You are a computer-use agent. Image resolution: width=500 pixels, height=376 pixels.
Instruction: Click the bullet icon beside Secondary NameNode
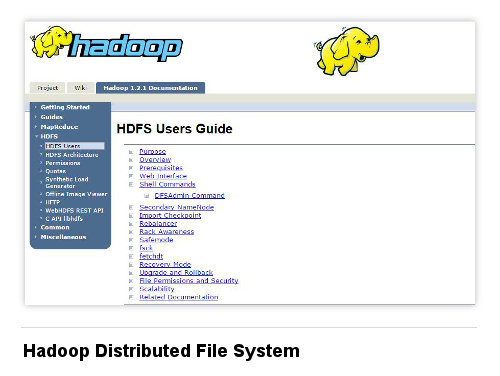[x=131, y=208]
